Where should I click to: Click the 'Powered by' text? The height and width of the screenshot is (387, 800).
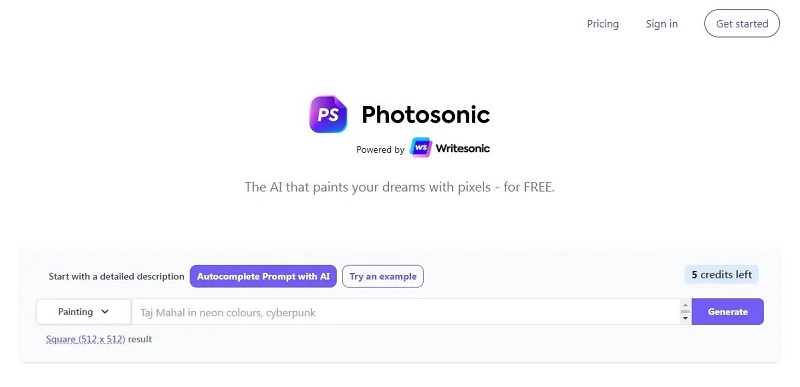(x=380, y=149)
